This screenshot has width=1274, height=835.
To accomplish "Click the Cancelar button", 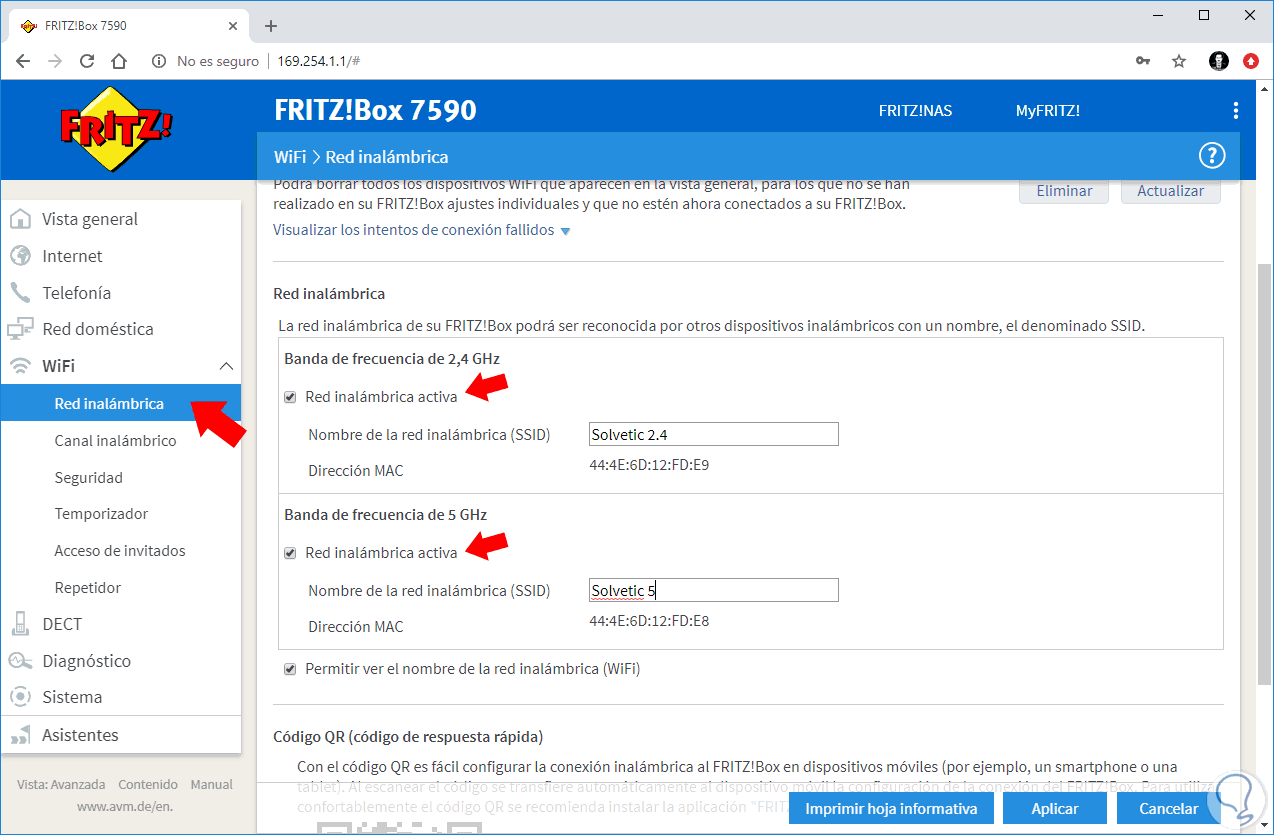I will 1169,809.
